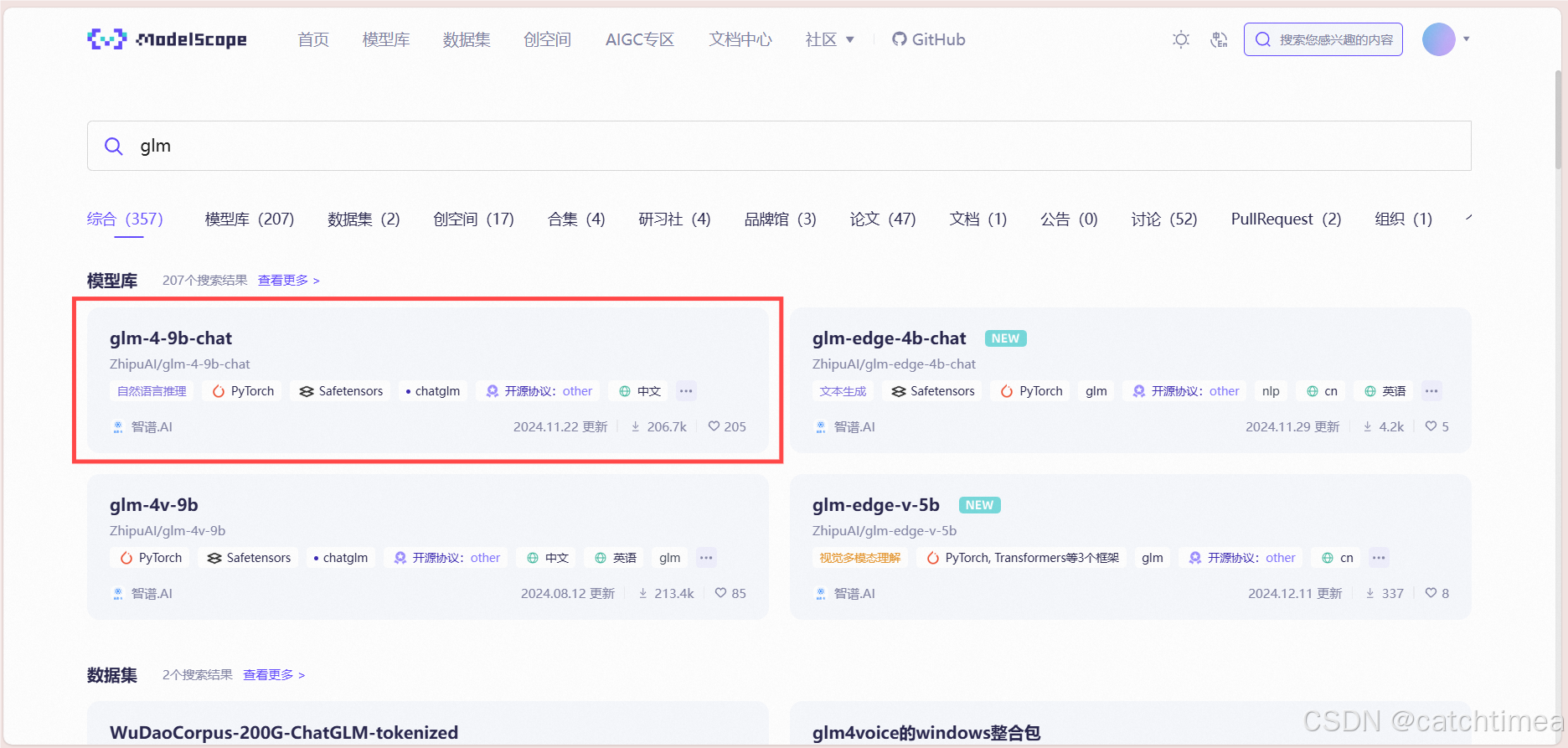This screenshot has height=748, width=1568.
Task: Click the heart likes 85 on glm-4v-9b
Action: point(730,594)
